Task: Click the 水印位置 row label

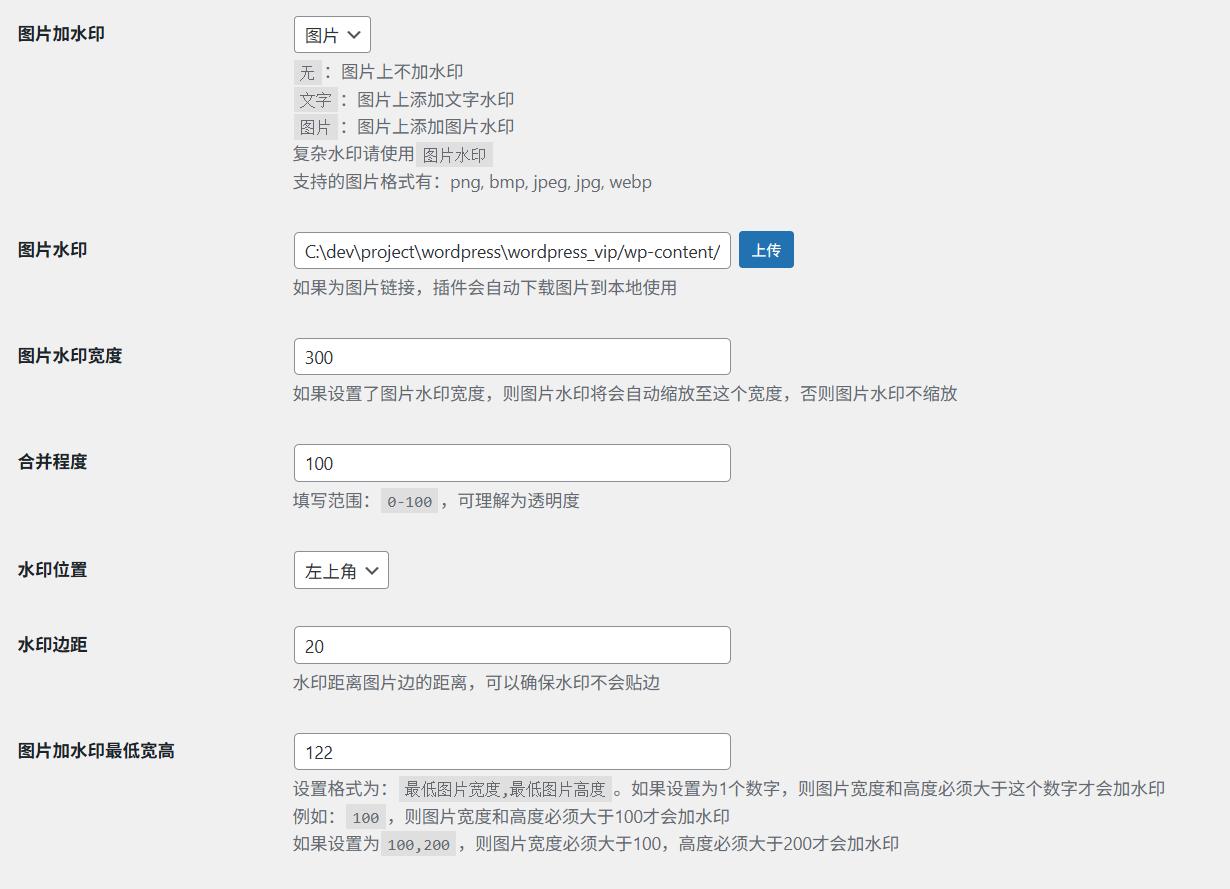Action: pos(52,570)
